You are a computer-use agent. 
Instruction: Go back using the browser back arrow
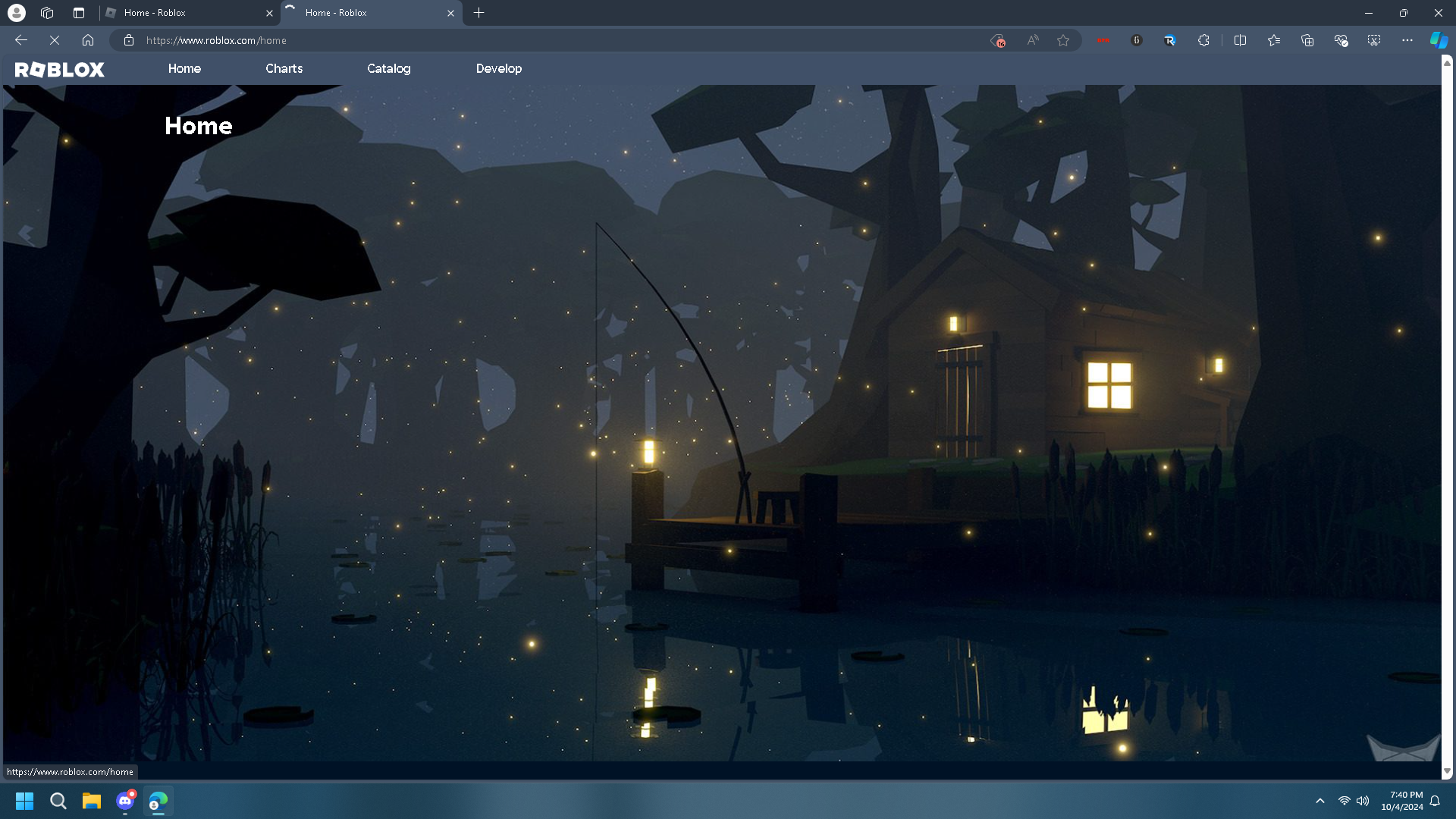[21, 40]
